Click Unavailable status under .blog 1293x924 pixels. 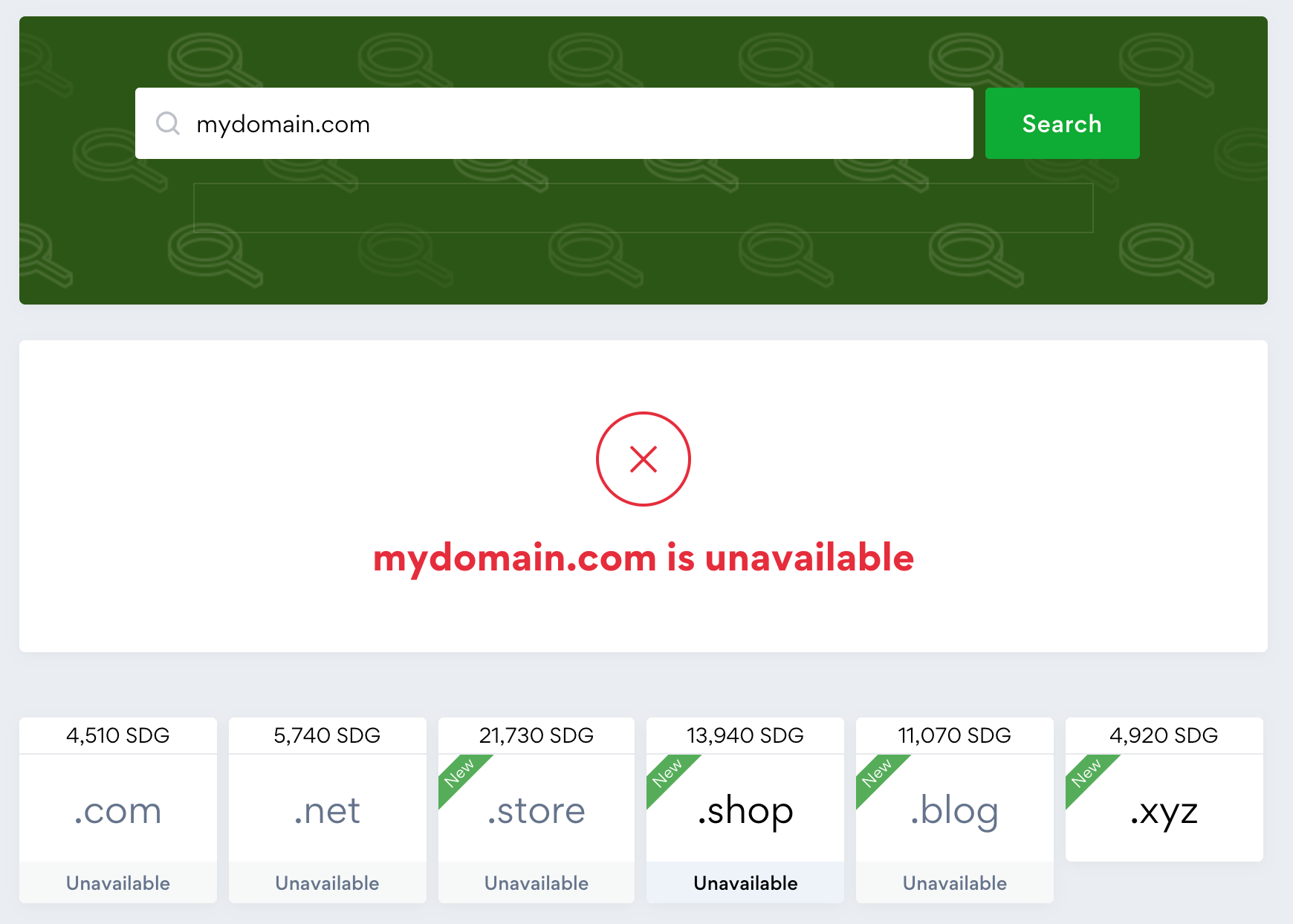pos(955,883)
